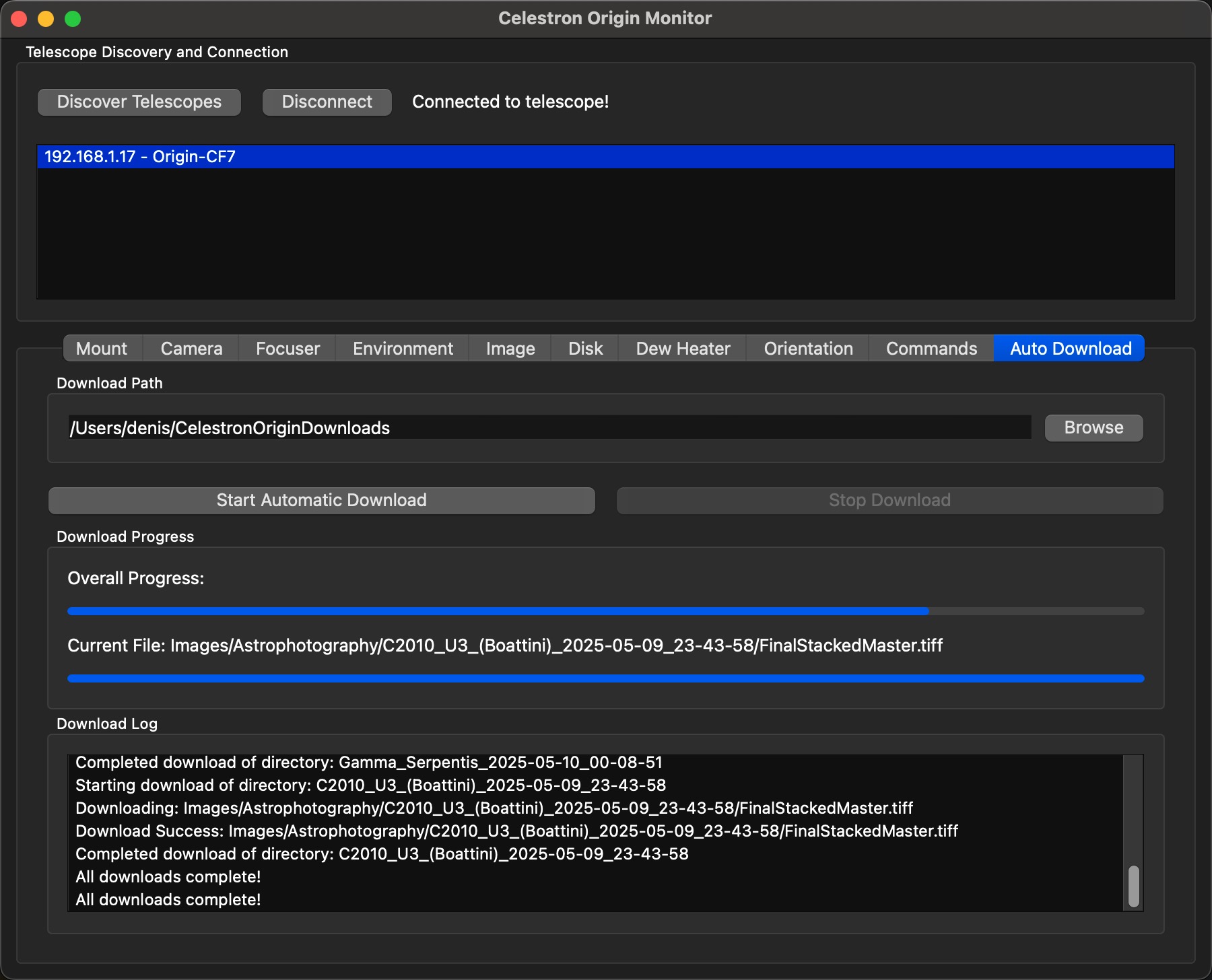Viewport: 1212px width, 980px height.
Task: Click the Current File progress bar
Action: (606, 678)
